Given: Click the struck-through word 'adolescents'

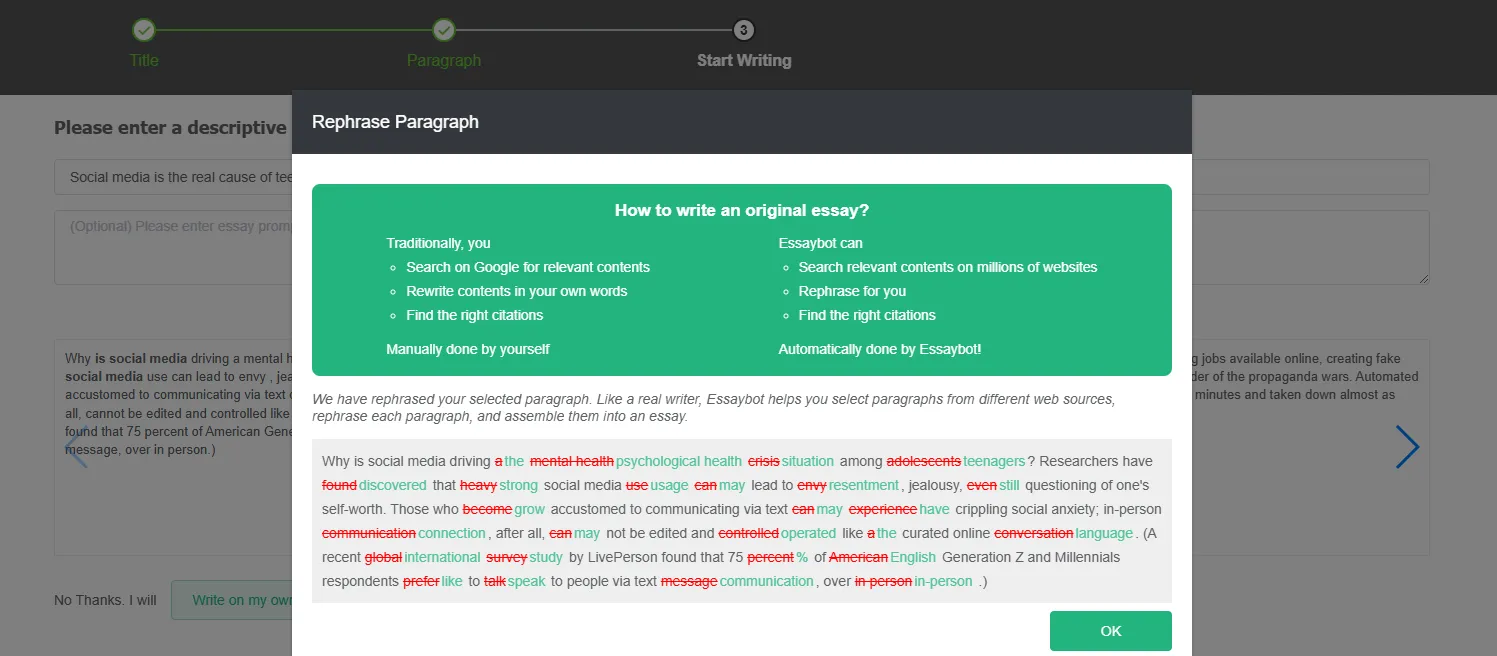Looking at the screenshot, I should coord(924,461).
